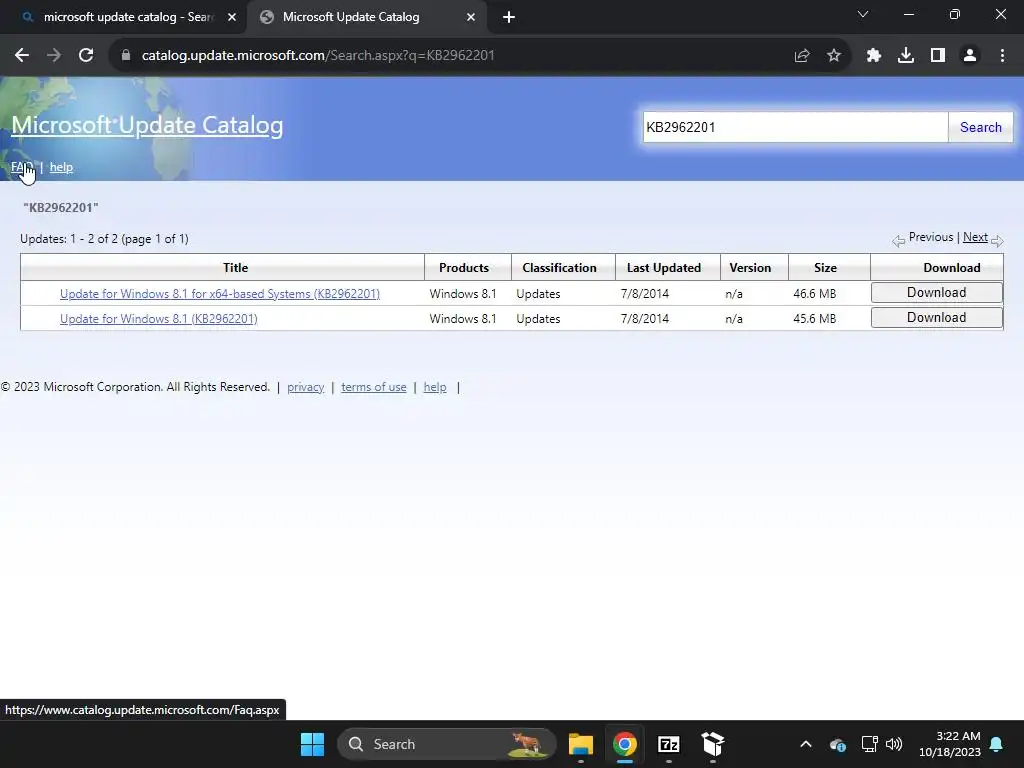Open the terms of use footer link
Viewport: 1024px width, 768px height.
tap(374, 387)
